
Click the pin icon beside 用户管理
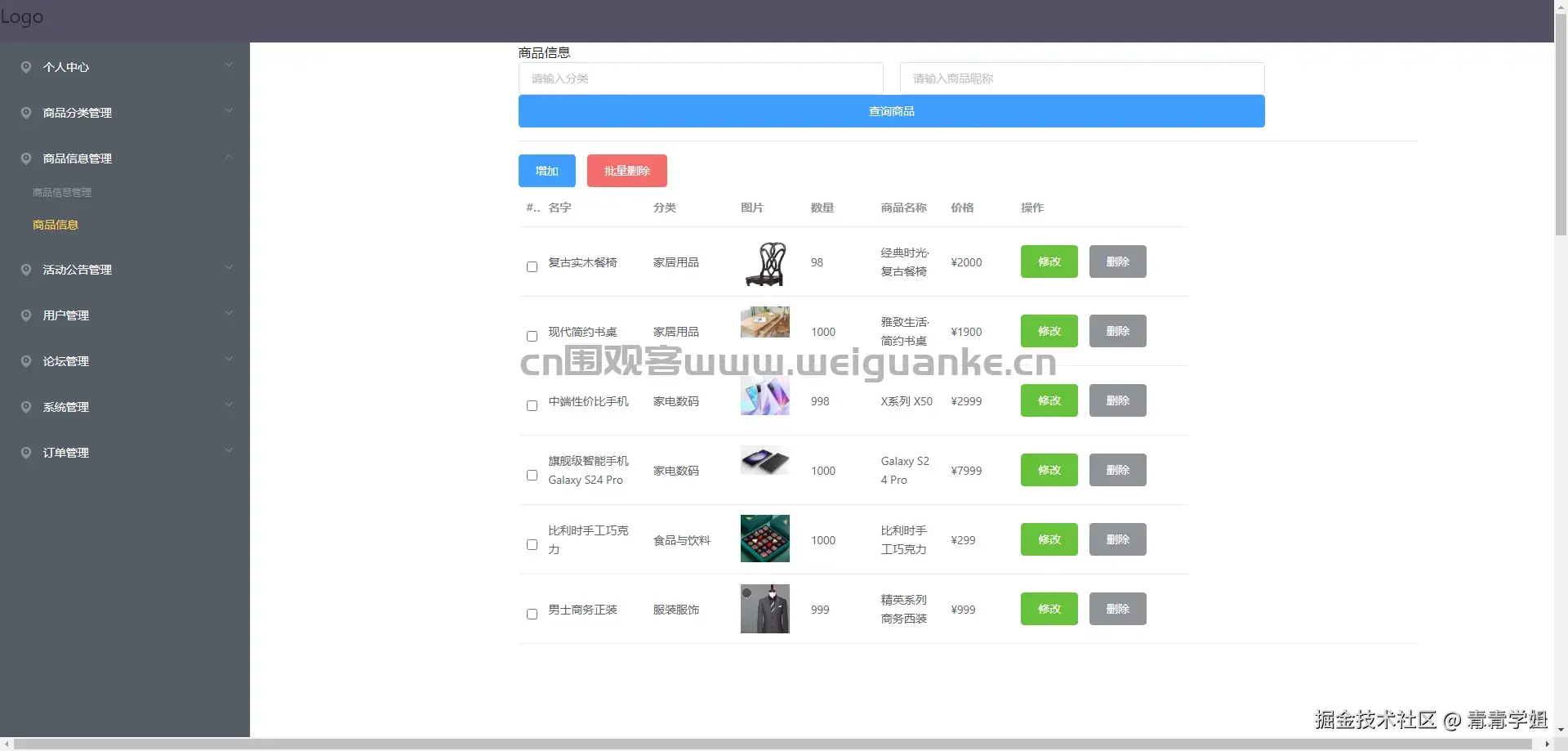pyautogui.click(x=26, y=315)
